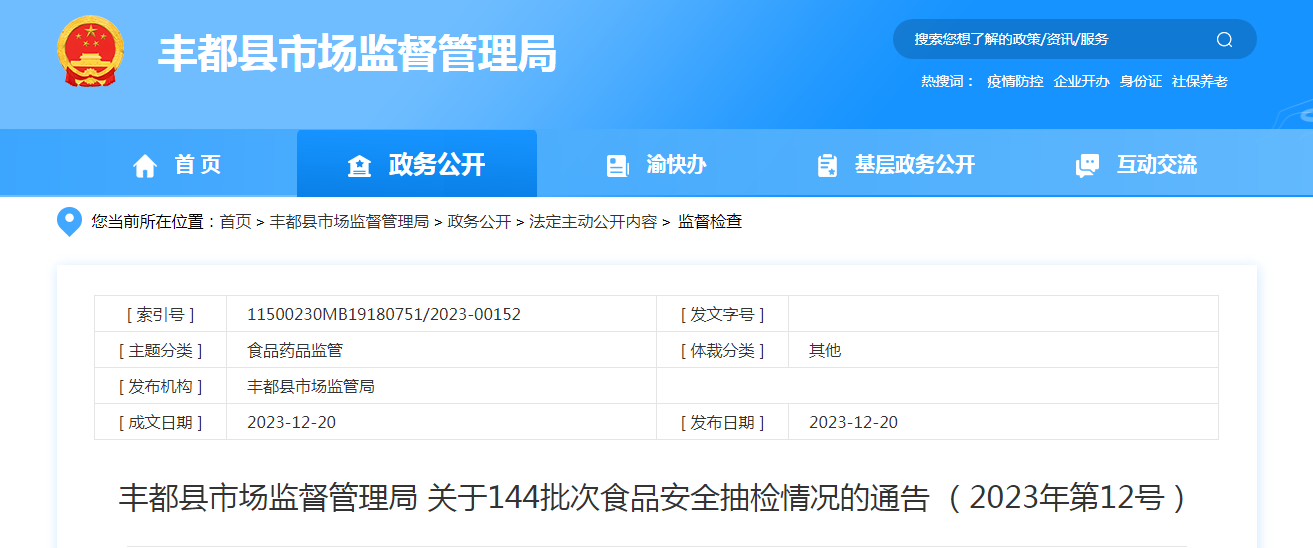This screenshot has width=1313, height=548.
Task: Click 首页 in the breadcrumb
Action: pos(236,221)
